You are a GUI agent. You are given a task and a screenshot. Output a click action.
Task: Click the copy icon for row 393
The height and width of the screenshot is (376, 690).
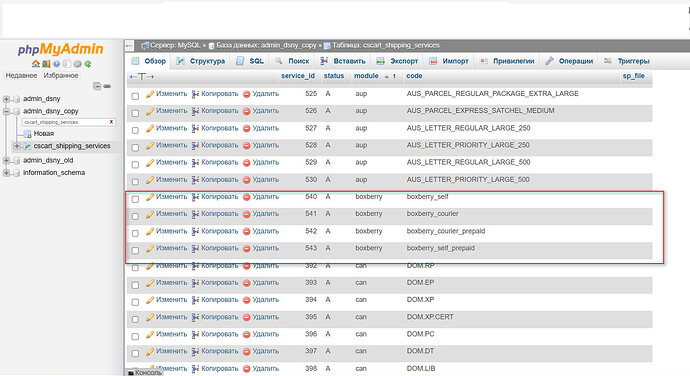(195, 283)
